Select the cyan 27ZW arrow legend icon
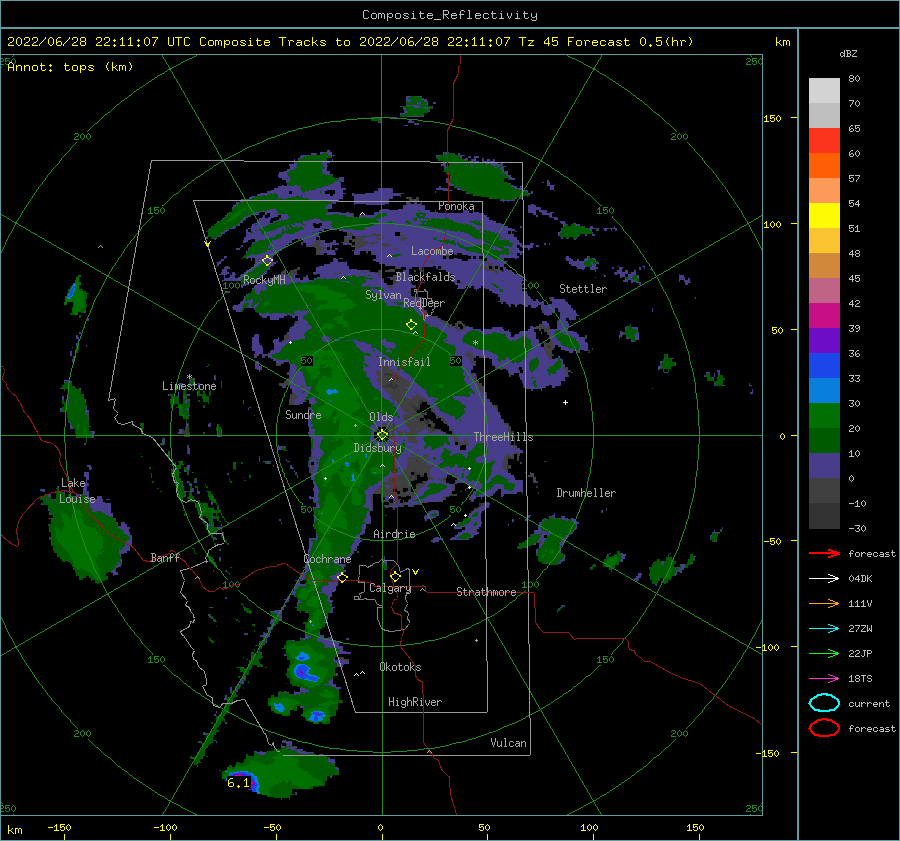This screenshot has width=900, height=841. 824,629
